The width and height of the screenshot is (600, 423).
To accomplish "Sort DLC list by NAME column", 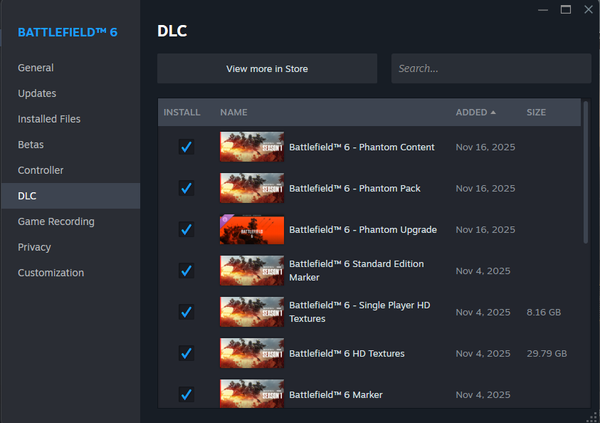I will [233, 112].
